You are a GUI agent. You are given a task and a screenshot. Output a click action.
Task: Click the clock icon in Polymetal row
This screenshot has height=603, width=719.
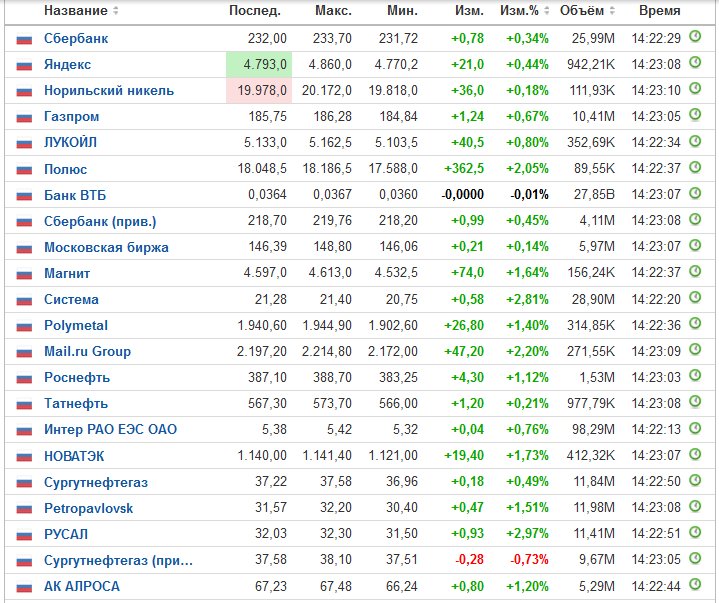tap(695, 323)
